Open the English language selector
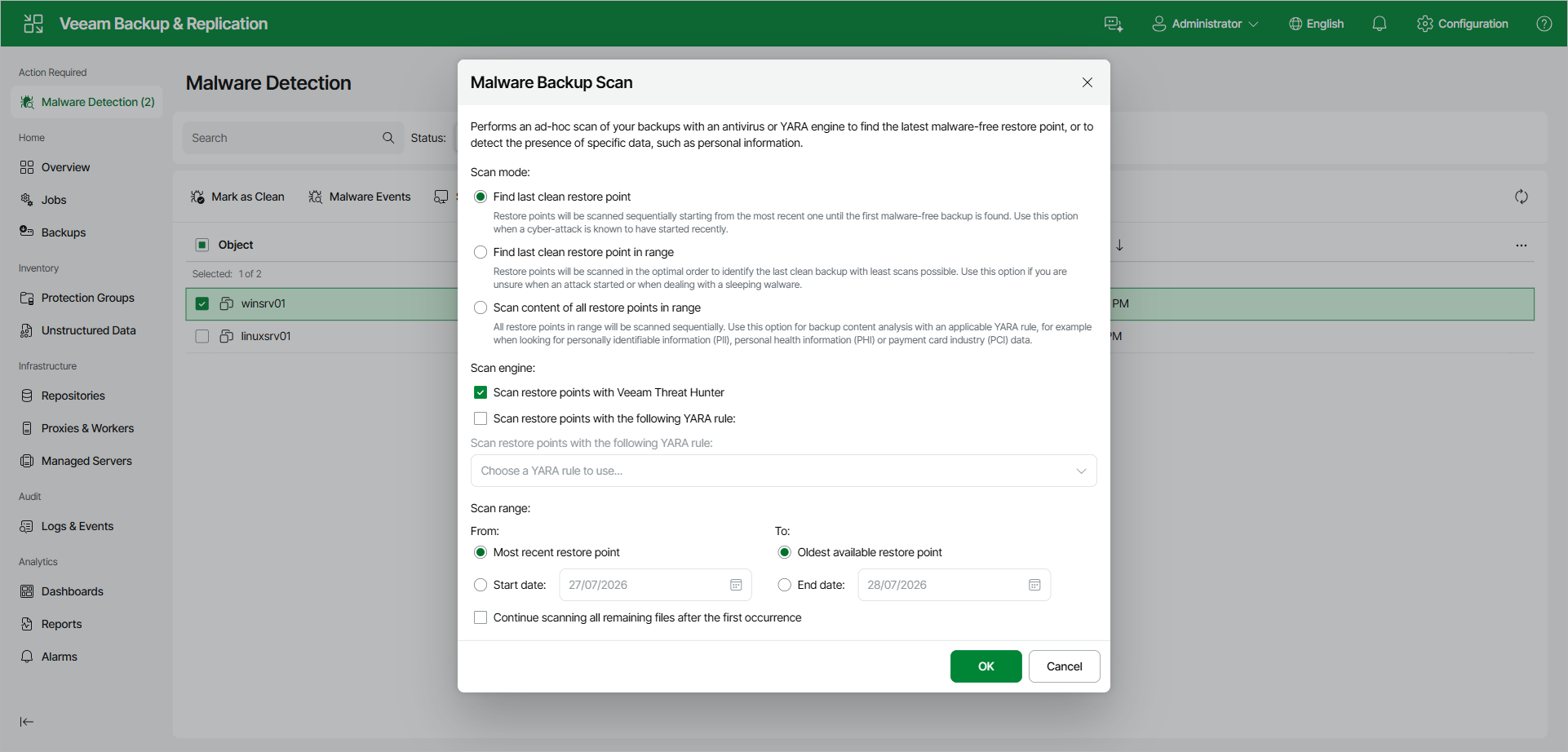Screen dimensions: 1568x752 1316,24
